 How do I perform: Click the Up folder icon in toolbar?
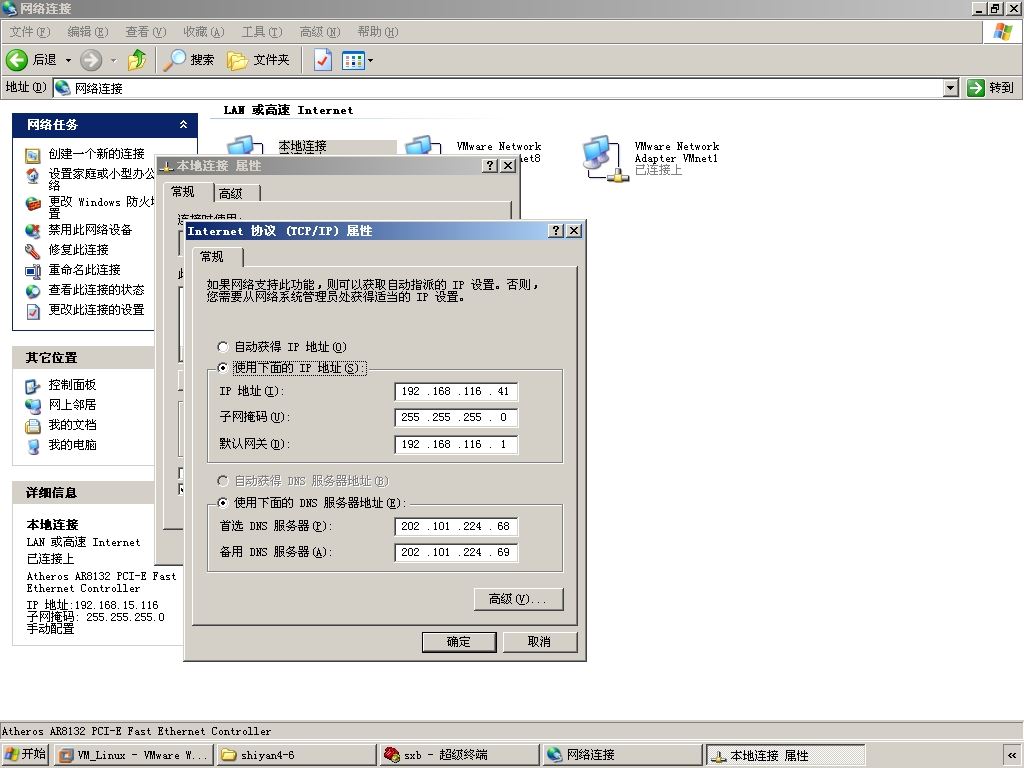click(137, 60)
